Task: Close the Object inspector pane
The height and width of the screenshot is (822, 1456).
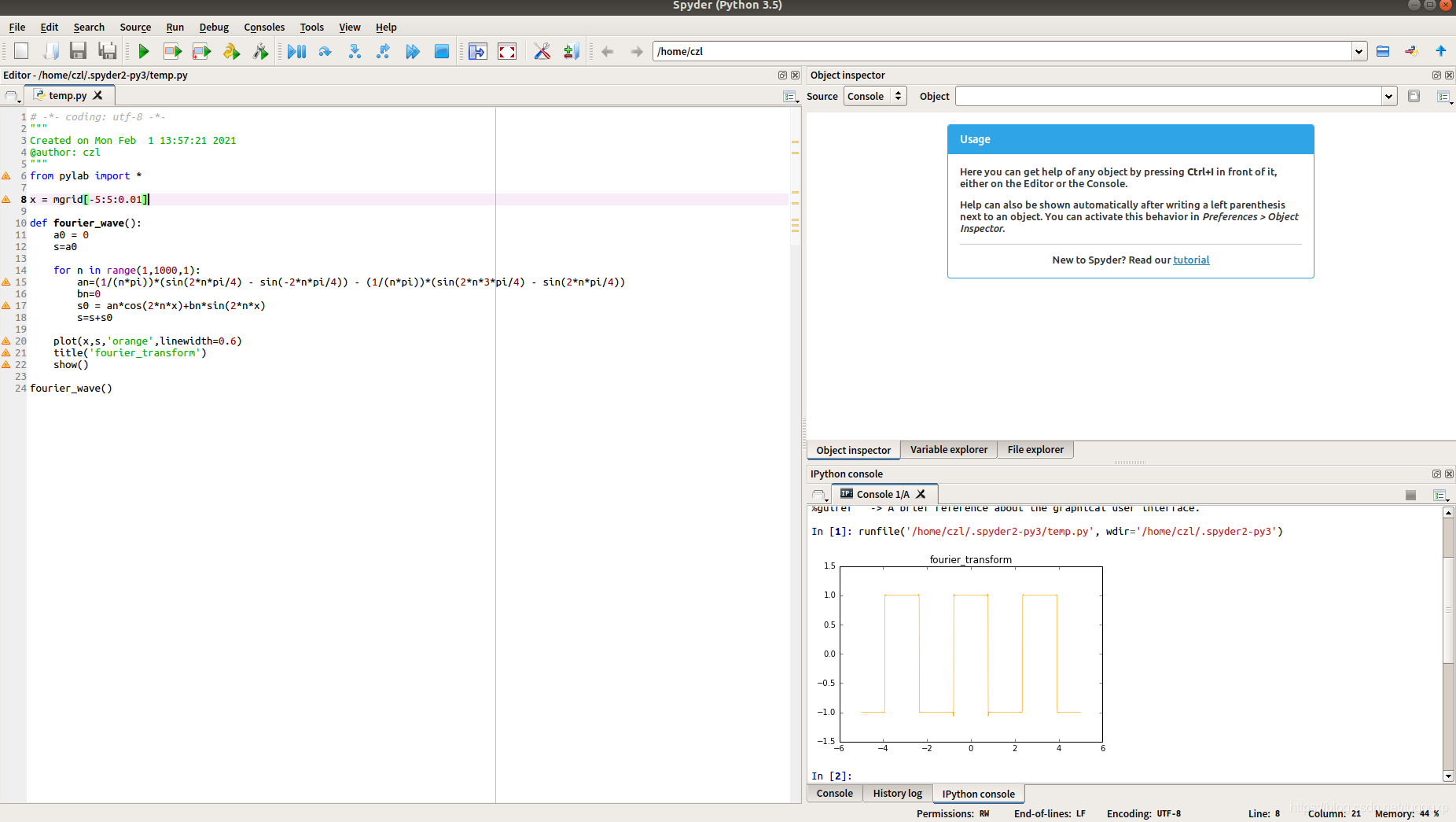Action: pyautogui.click(x=1449, y=76)
